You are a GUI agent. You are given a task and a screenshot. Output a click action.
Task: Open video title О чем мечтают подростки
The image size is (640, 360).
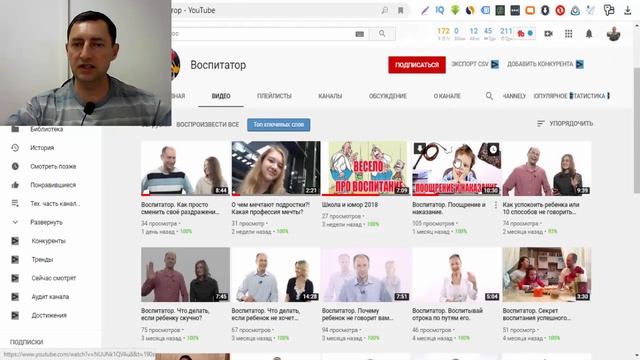271,208
